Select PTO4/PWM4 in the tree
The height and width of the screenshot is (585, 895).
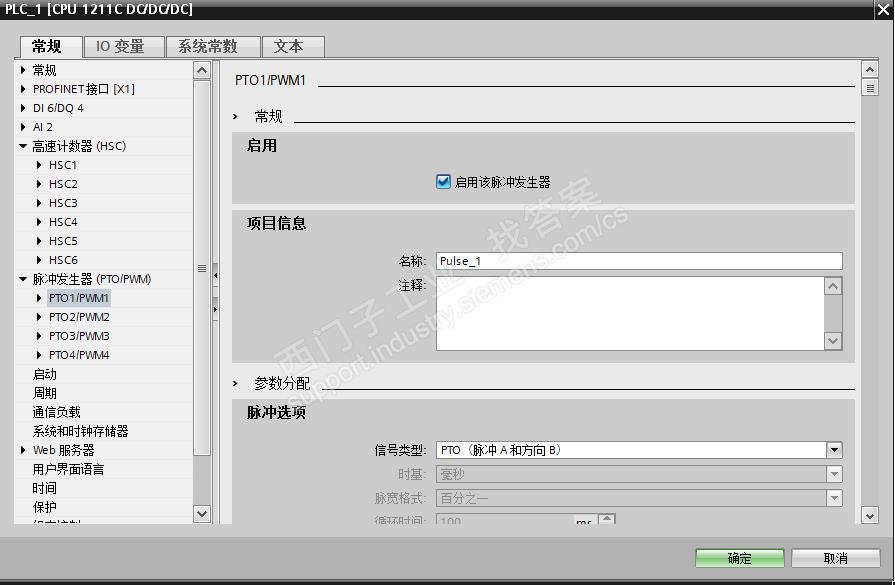(x=79, y=354)
